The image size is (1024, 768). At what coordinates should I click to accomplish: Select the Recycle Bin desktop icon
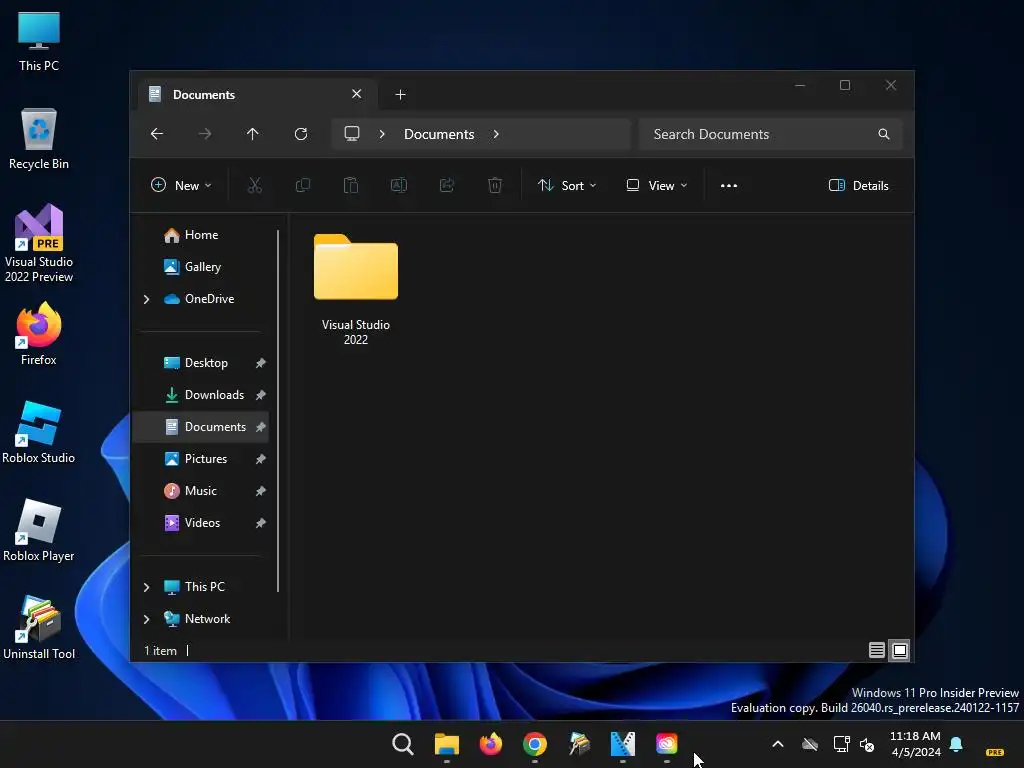[x=39, y=139]
